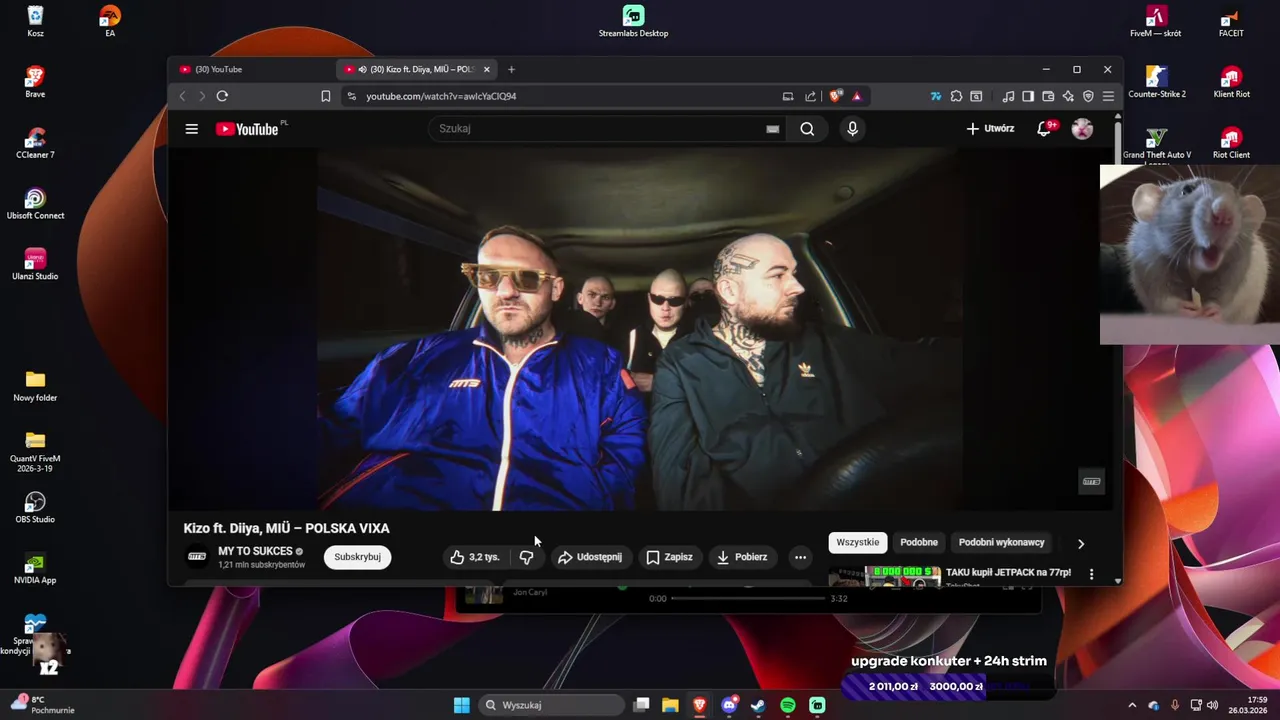Open browser extensions puzzle icon
This screenshot has width=1280, height=720.
click(x=956, y=96)
